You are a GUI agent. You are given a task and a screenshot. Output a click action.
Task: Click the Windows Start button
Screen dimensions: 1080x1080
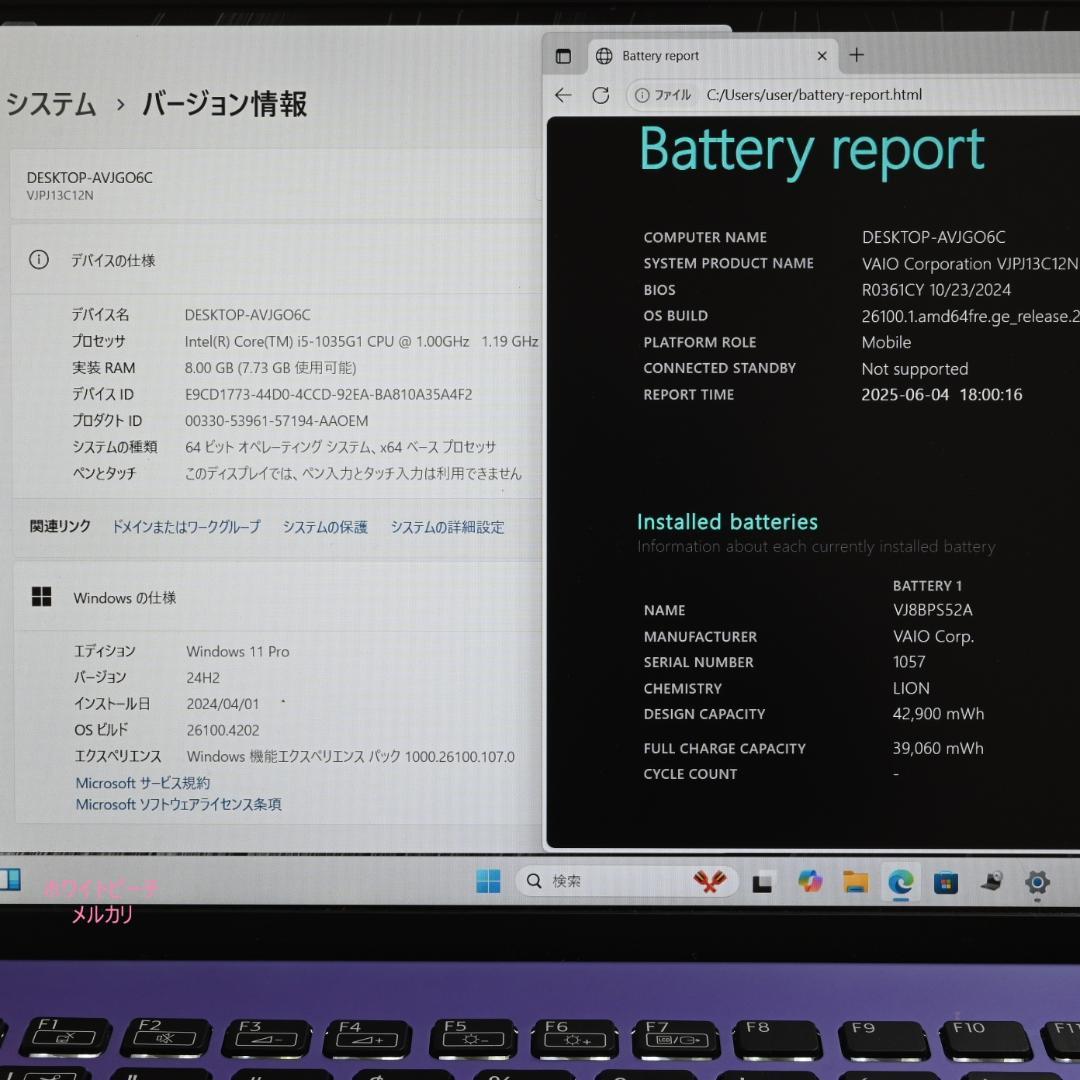pyautogui.click(x=488, y=881)
